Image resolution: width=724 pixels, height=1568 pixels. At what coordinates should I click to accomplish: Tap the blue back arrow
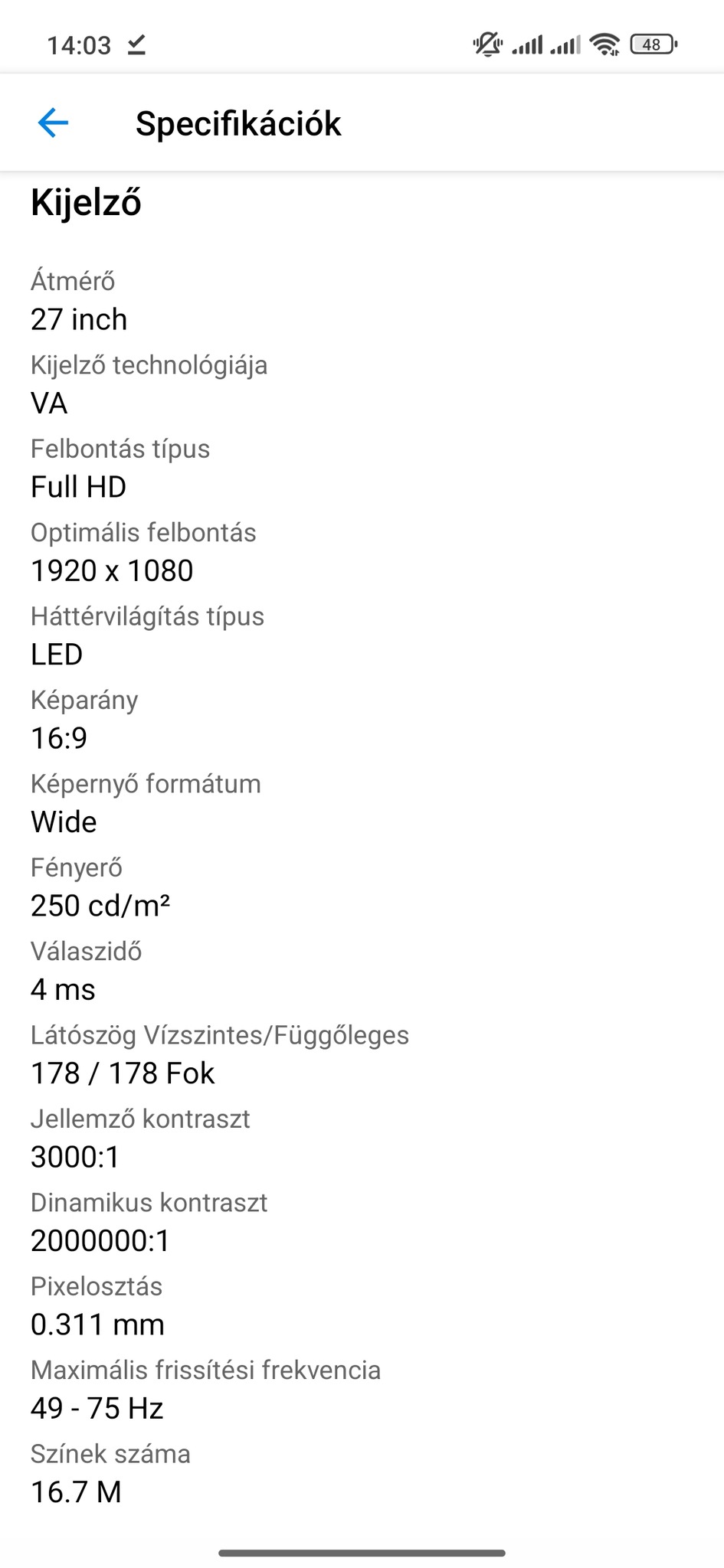[53, 122]
